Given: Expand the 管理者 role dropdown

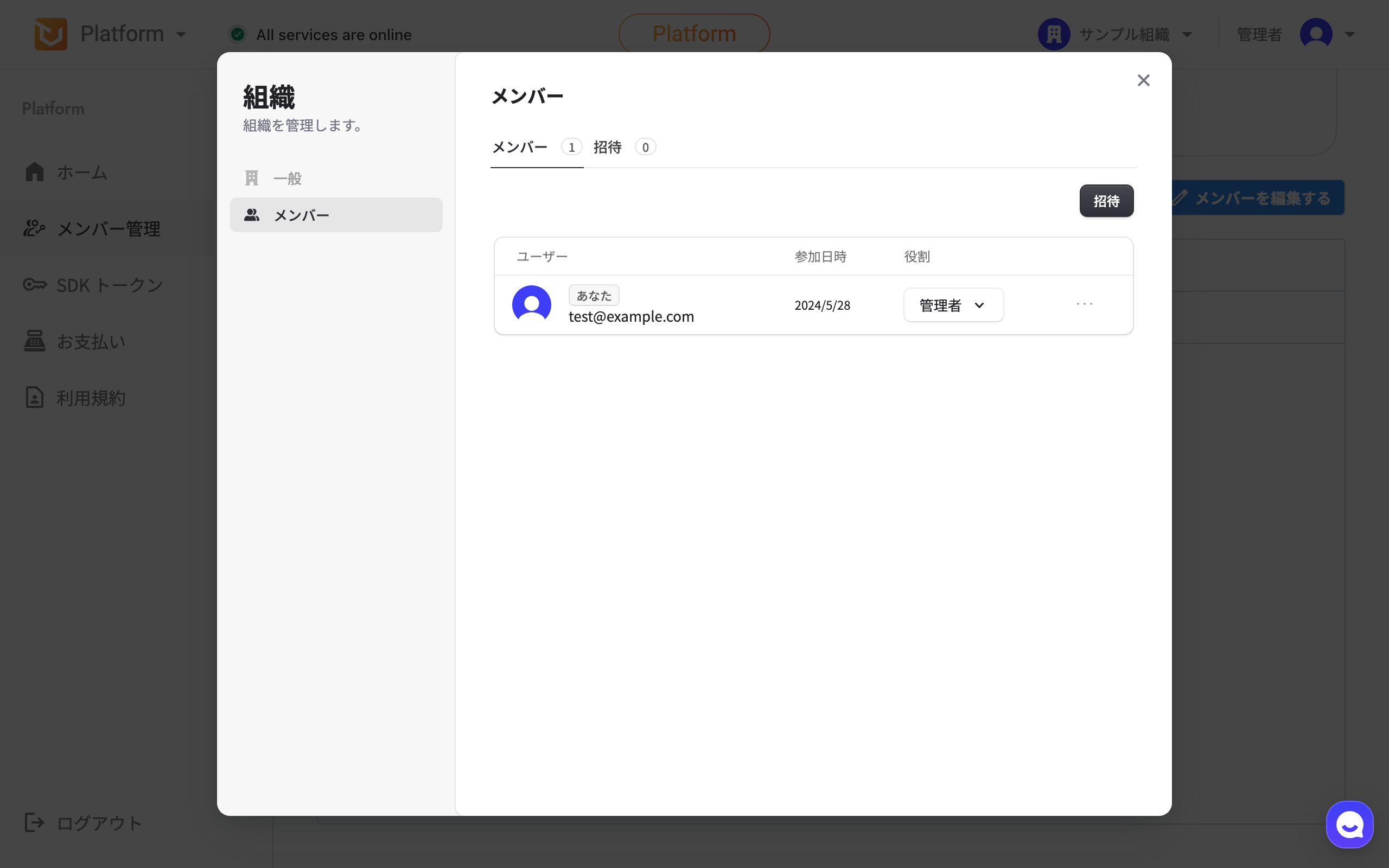Looking at the screenshot, I should tap(953, 305).
